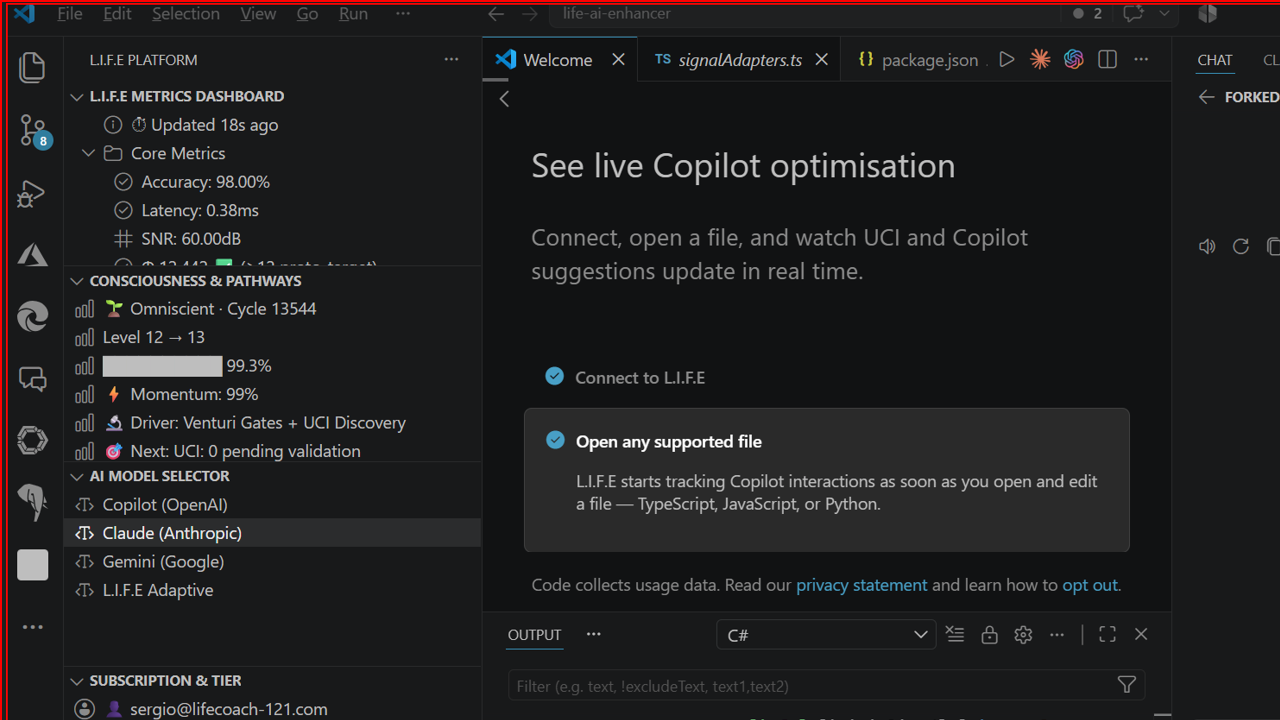This screenshot has height=720, width=1280.
Task: Open the Azure view in activity bar
Action: 32,255
